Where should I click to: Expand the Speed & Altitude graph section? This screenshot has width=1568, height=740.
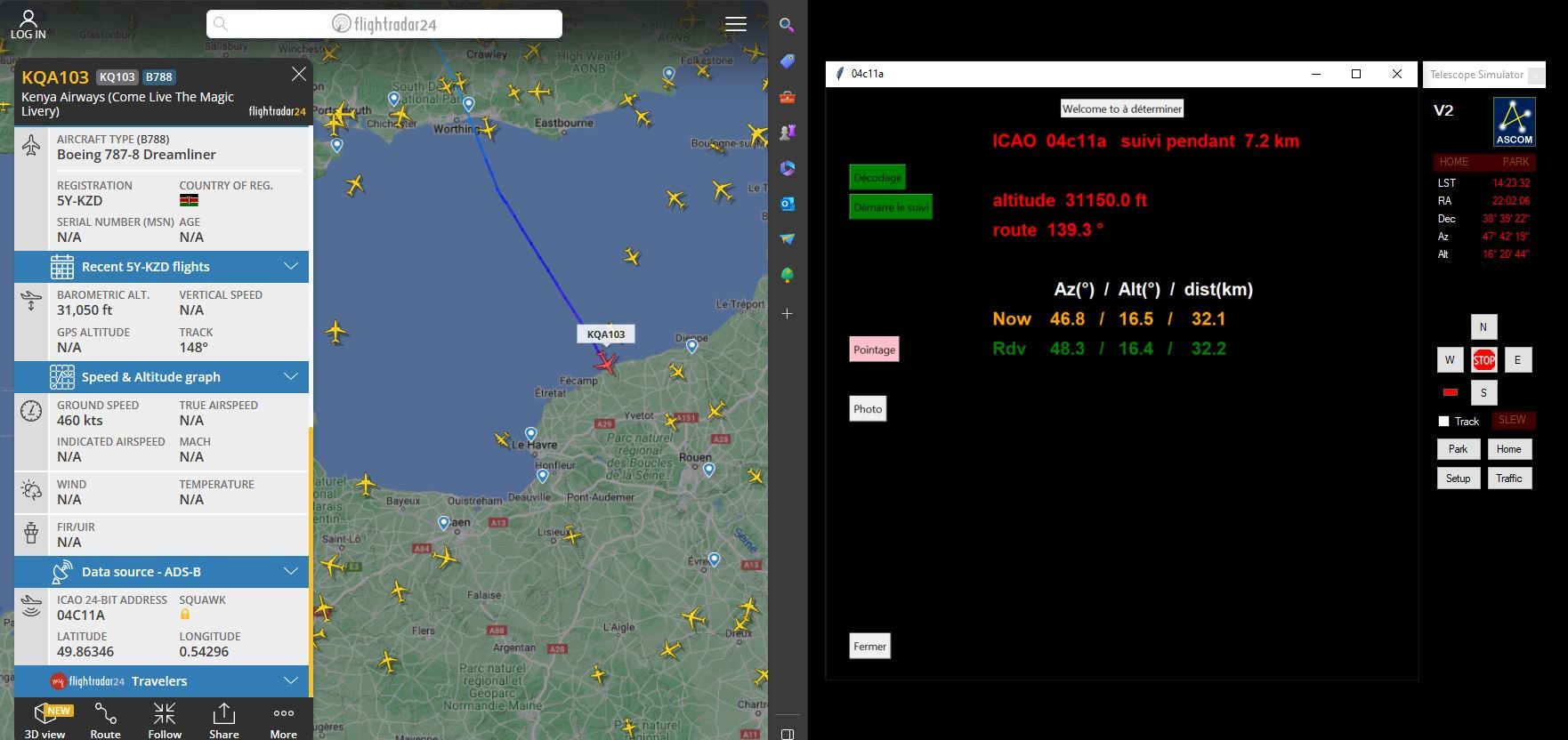click(x=161, y=377)
